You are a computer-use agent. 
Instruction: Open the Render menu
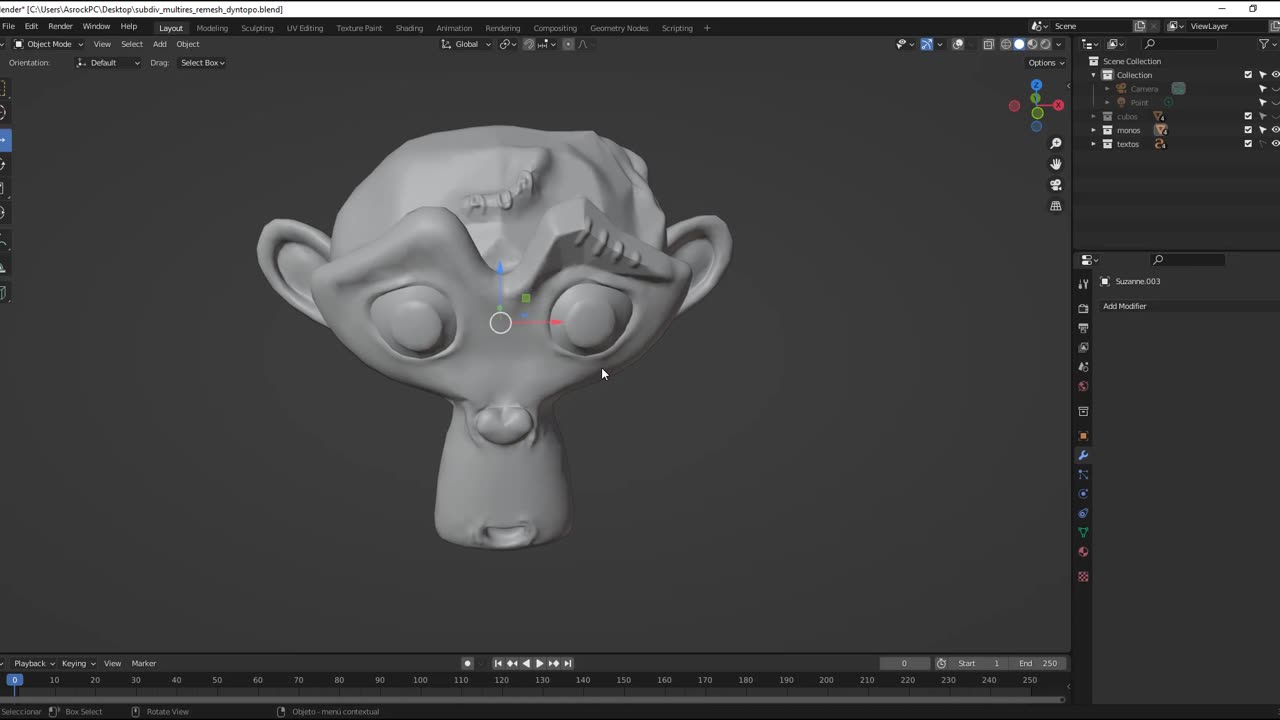tap(60, 27)
